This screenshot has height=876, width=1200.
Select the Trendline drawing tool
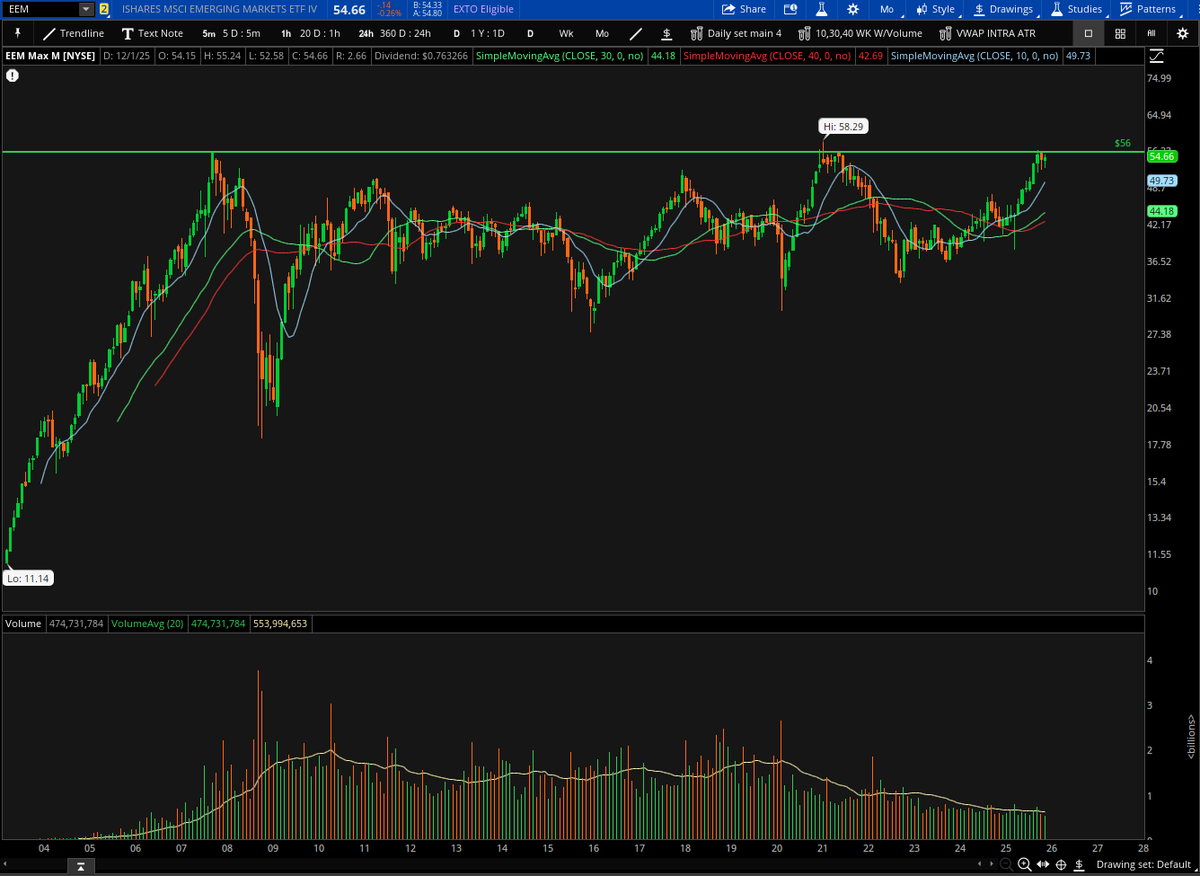click(74, 33)
